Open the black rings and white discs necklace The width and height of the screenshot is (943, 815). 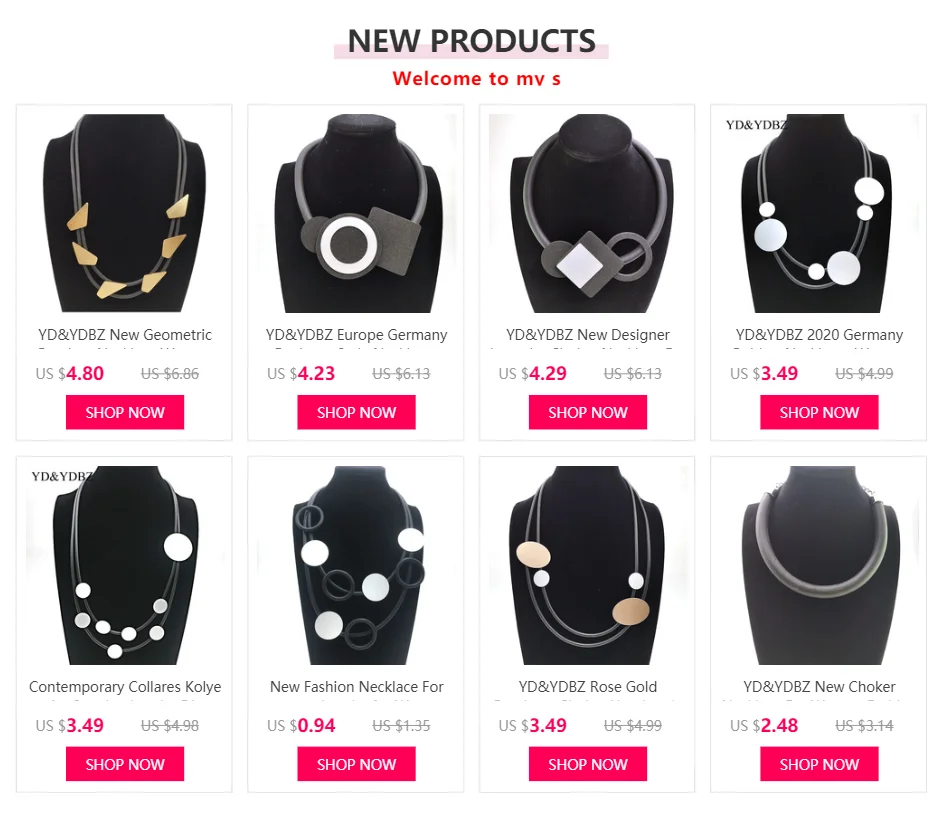pos(356,565)
